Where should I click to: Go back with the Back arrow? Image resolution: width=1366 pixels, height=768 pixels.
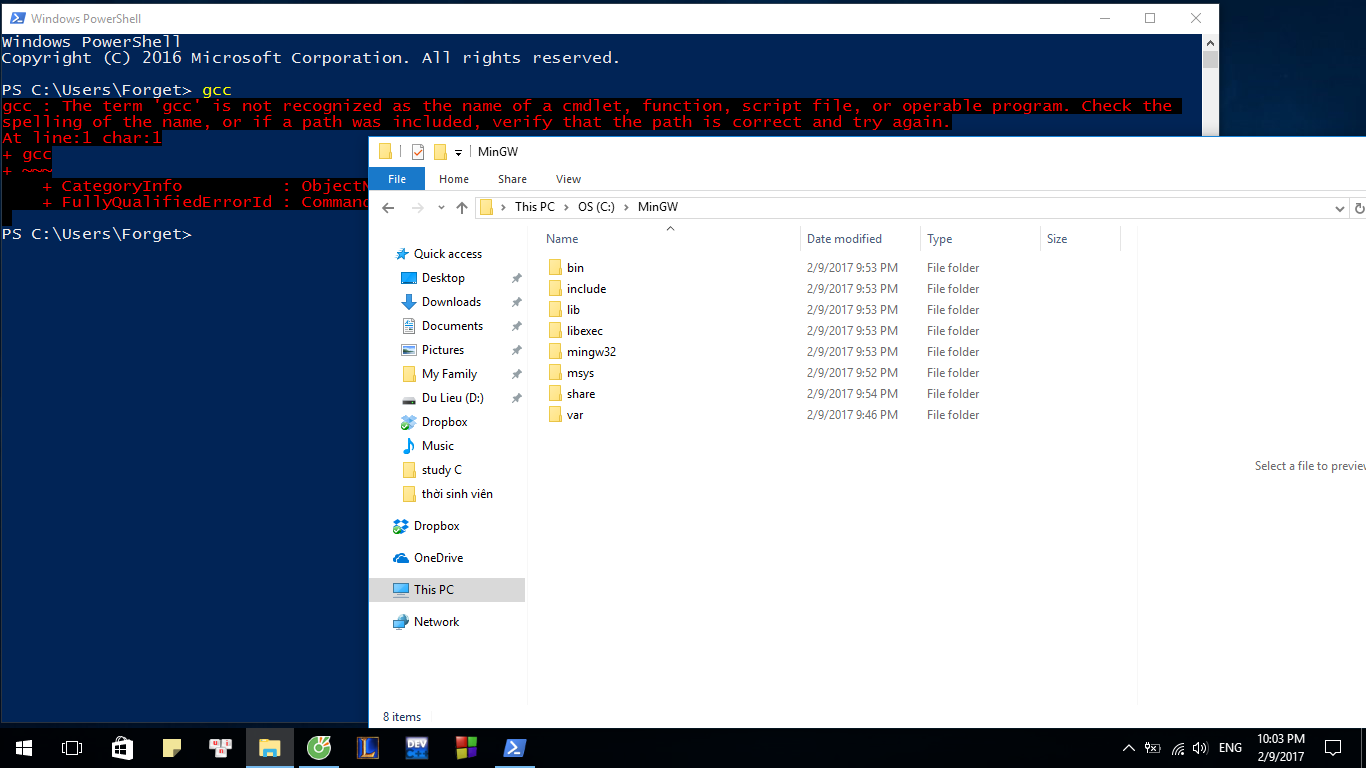click(389, 208)
